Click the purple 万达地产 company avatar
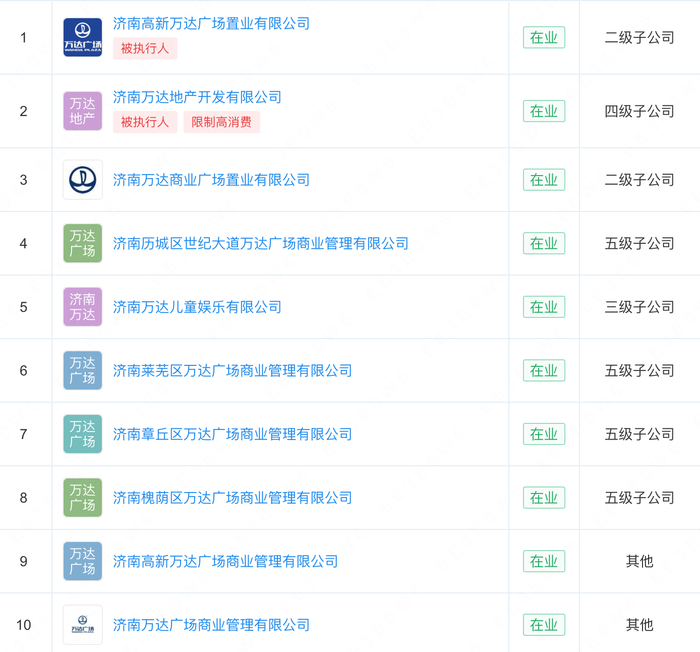This screenshot has width=700, height=652. (82, 111)
